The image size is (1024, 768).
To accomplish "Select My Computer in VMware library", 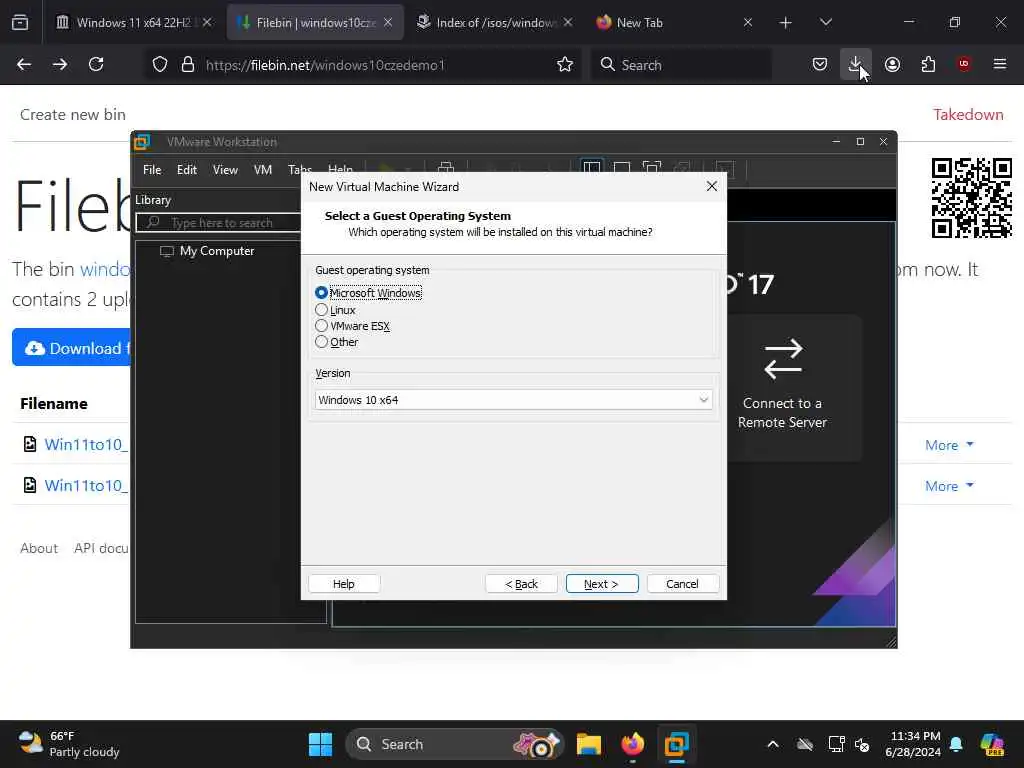I will point(217,251).
